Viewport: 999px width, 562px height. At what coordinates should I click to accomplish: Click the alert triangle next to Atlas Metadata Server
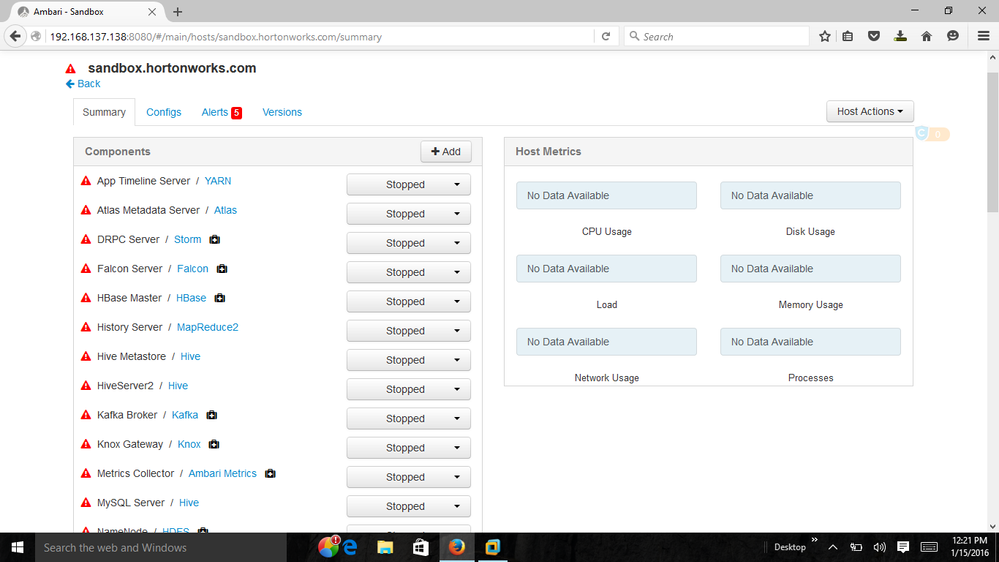(x=86, y=210)
